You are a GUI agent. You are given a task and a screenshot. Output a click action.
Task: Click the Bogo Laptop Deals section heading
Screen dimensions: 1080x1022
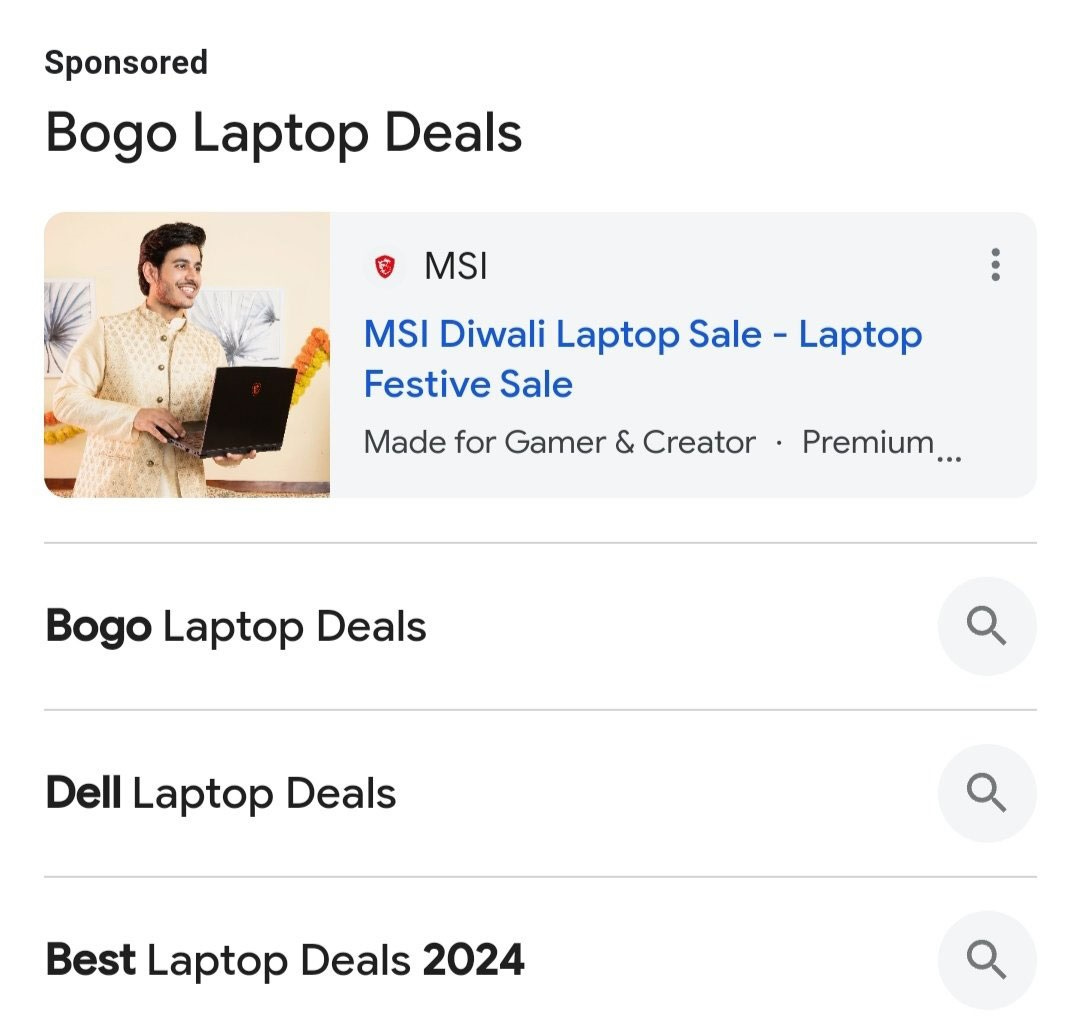[284, 133]
